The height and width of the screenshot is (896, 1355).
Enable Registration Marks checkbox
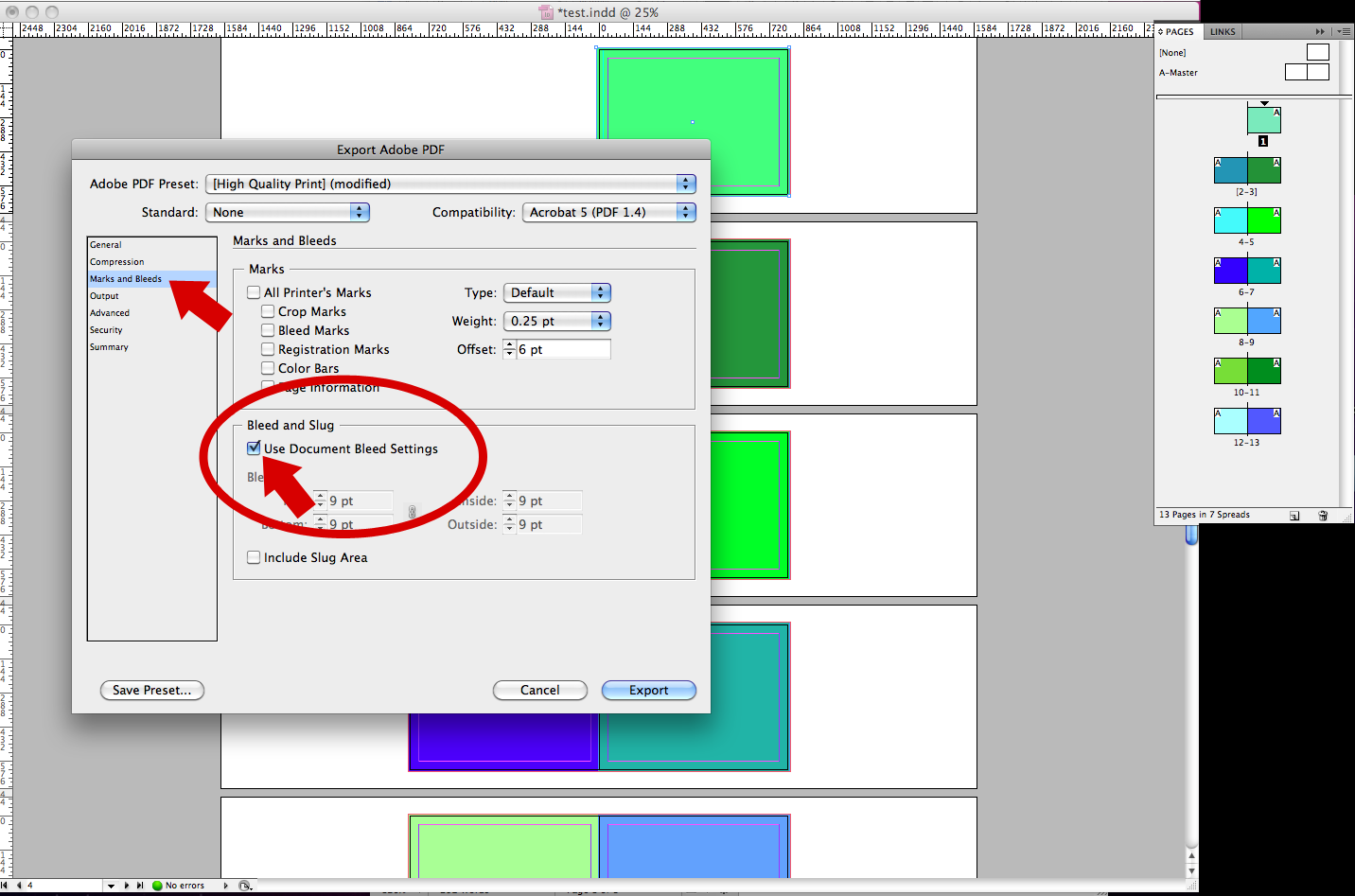click(268, 349)
